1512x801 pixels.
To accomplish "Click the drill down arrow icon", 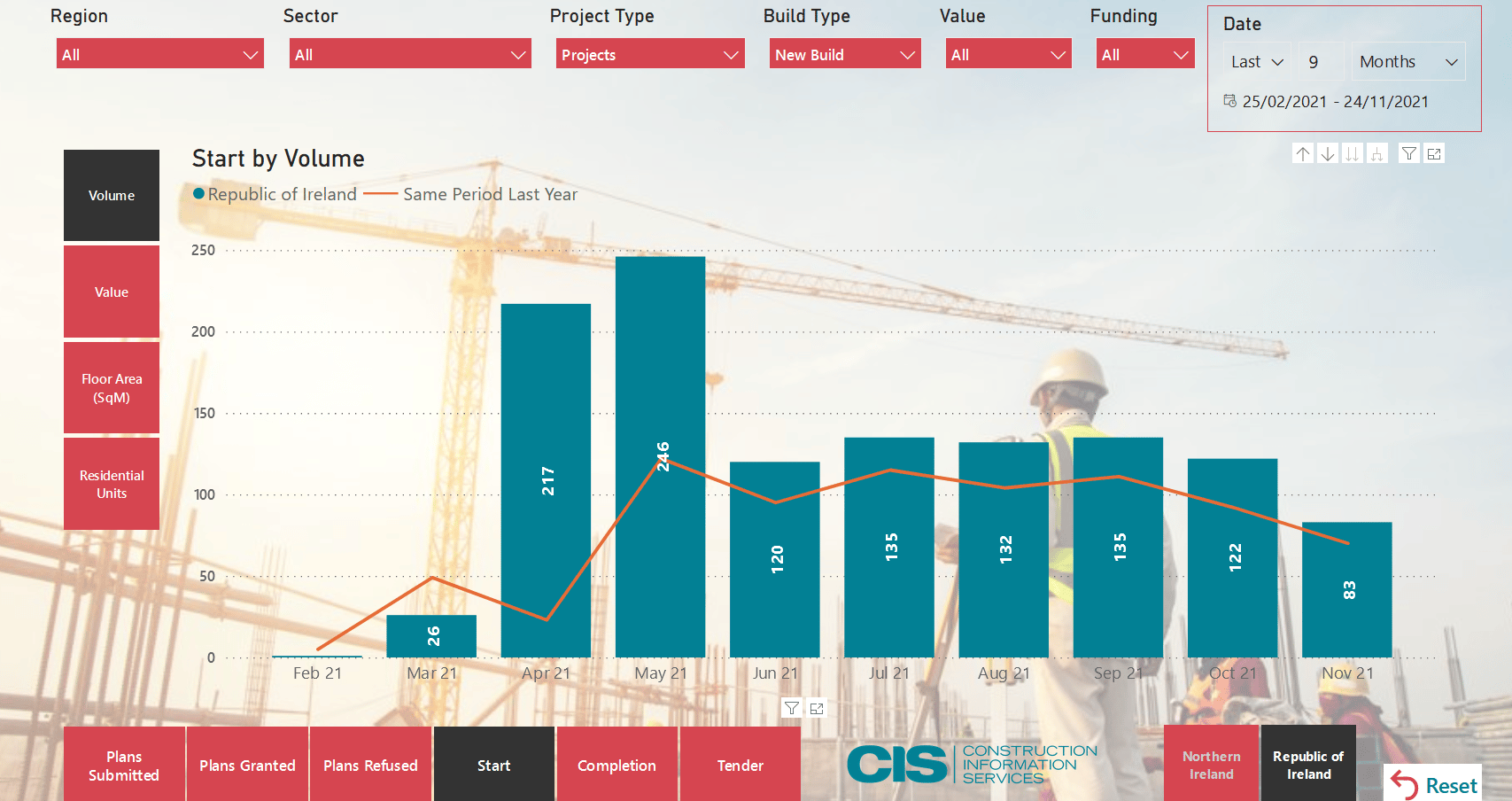I will 1327,154.
